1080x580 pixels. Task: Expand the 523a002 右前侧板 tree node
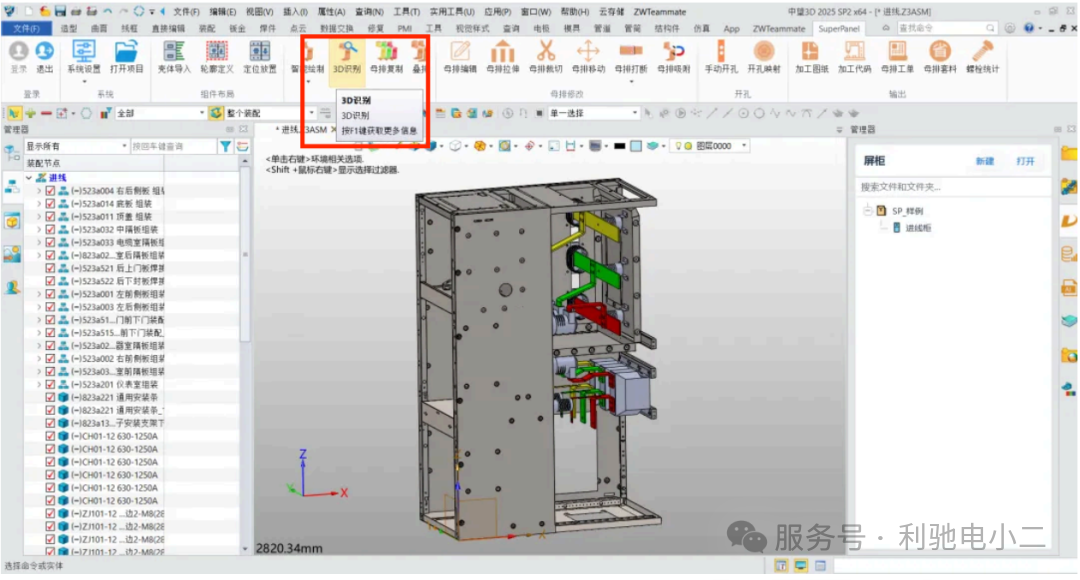pos(39,358)
